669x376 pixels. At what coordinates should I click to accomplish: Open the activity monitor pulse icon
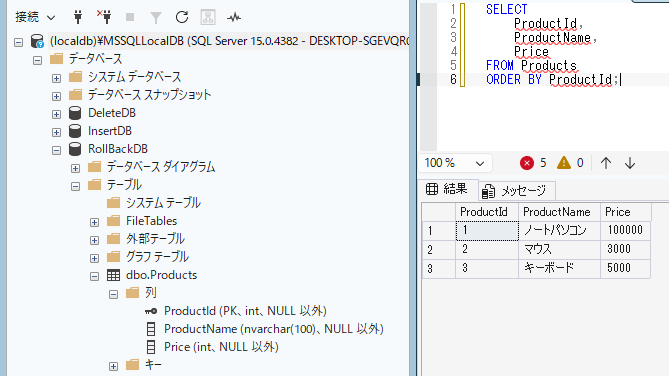pos(234,17)
